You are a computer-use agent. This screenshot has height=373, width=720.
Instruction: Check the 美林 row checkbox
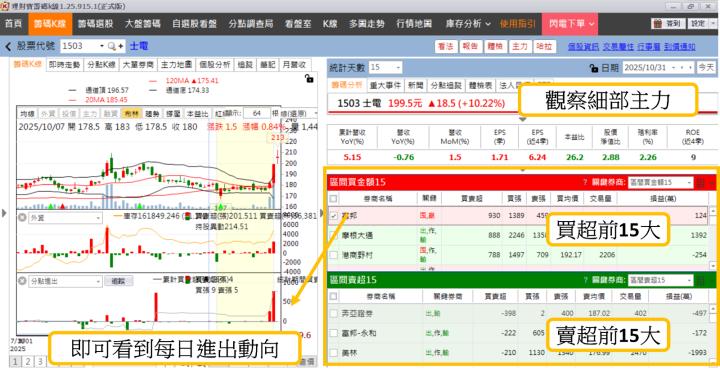[334, 353]
